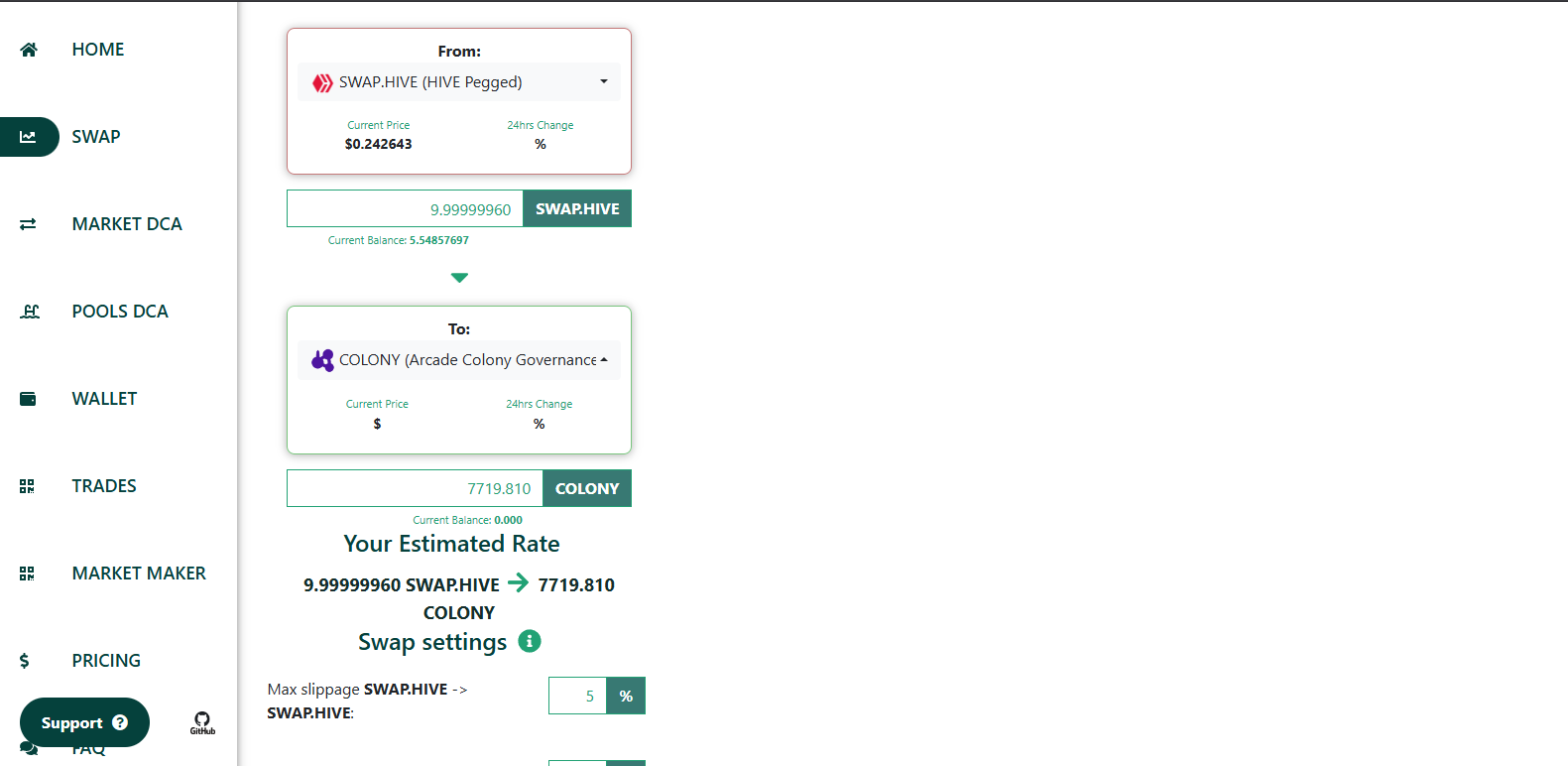The height and width of the screenshot is (766, 1568).
Task: Click the Pools DCA swimmer icon
Action: click(30, 312)
